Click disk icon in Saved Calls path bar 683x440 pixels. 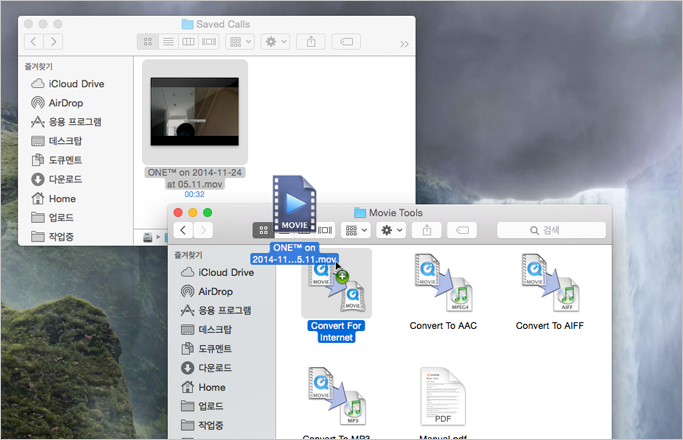[148, 237]
